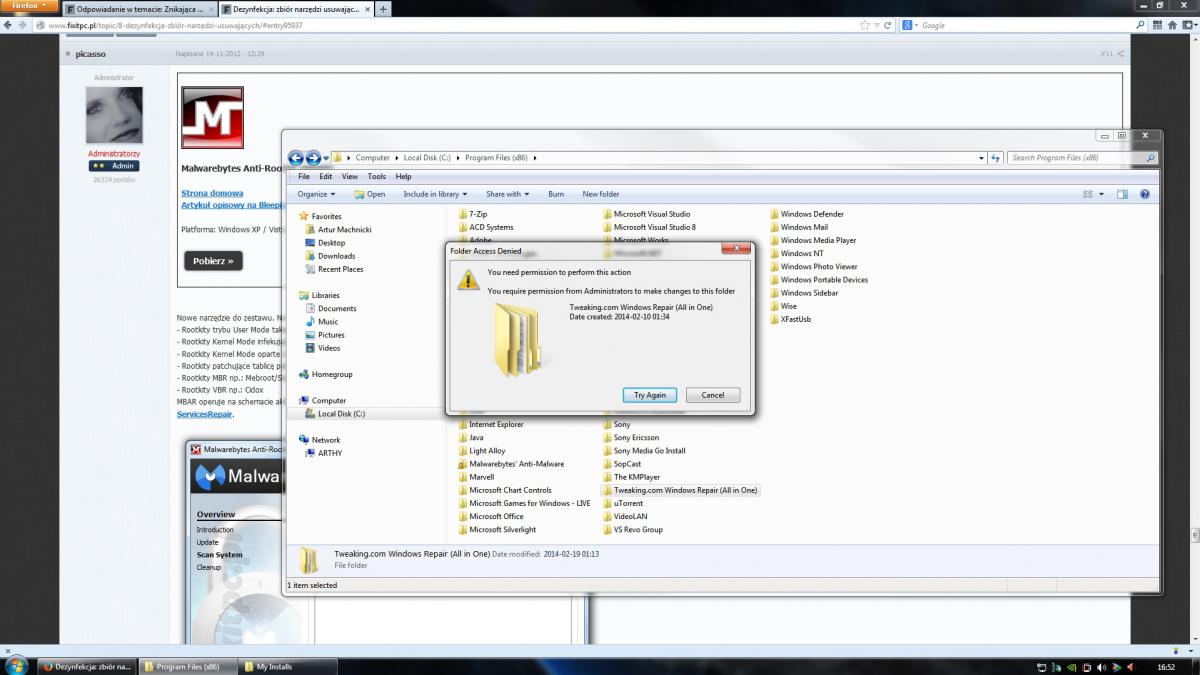Click the Pobierz button on webpage
The image size is (1200, 675).
(x=213, y=261)
